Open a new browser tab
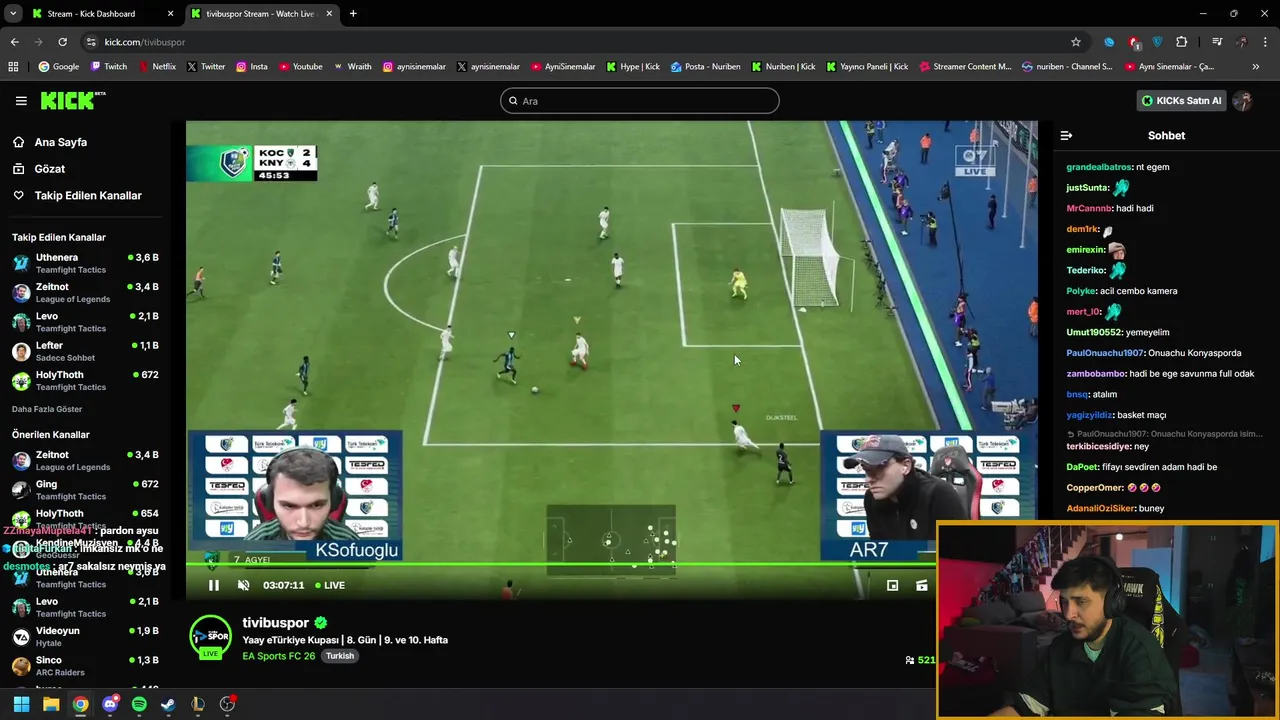1280x720 pixels. (x=353, y=14)
